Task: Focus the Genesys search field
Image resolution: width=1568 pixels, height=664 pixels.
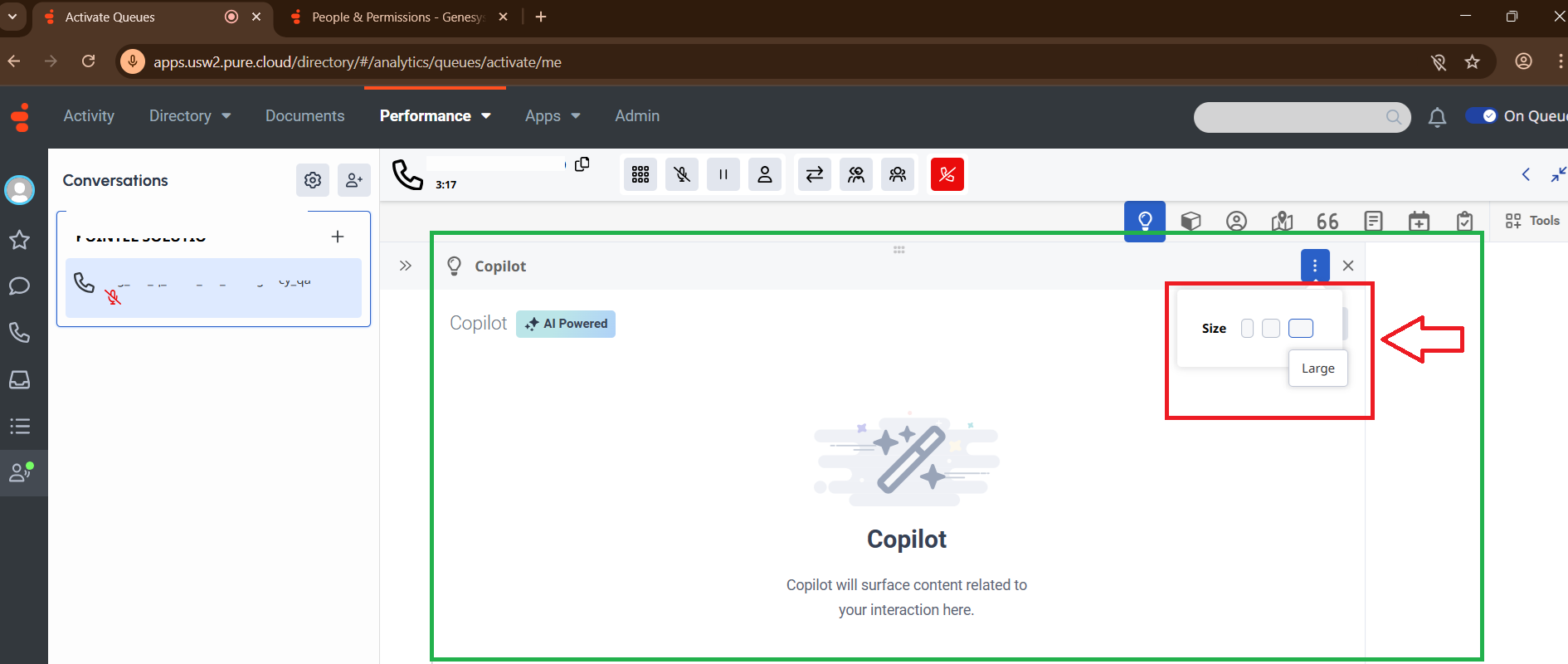Action: coord(1302,117)
